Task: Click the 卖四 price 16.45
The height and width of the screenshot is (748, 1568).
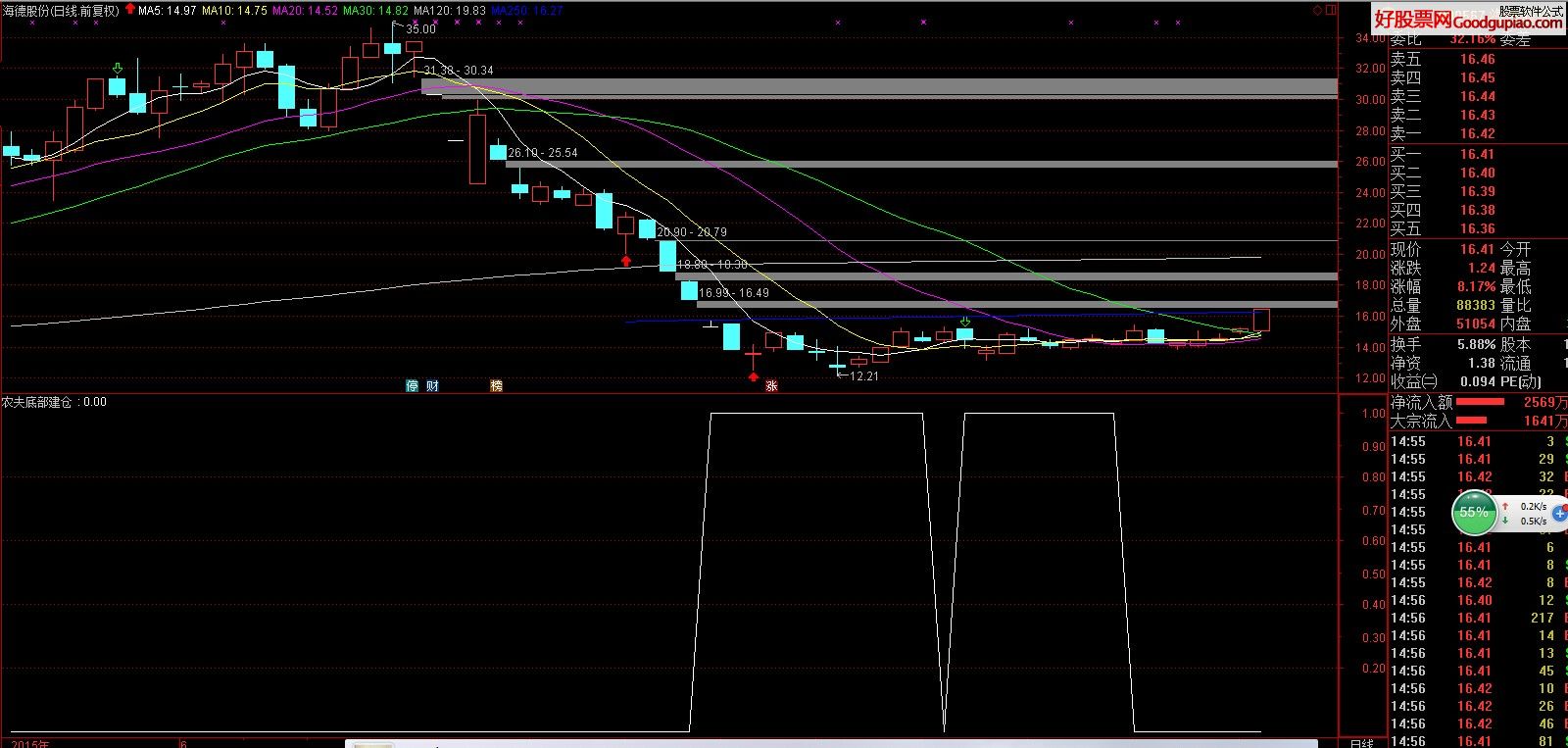Action: coord(1478,77)
